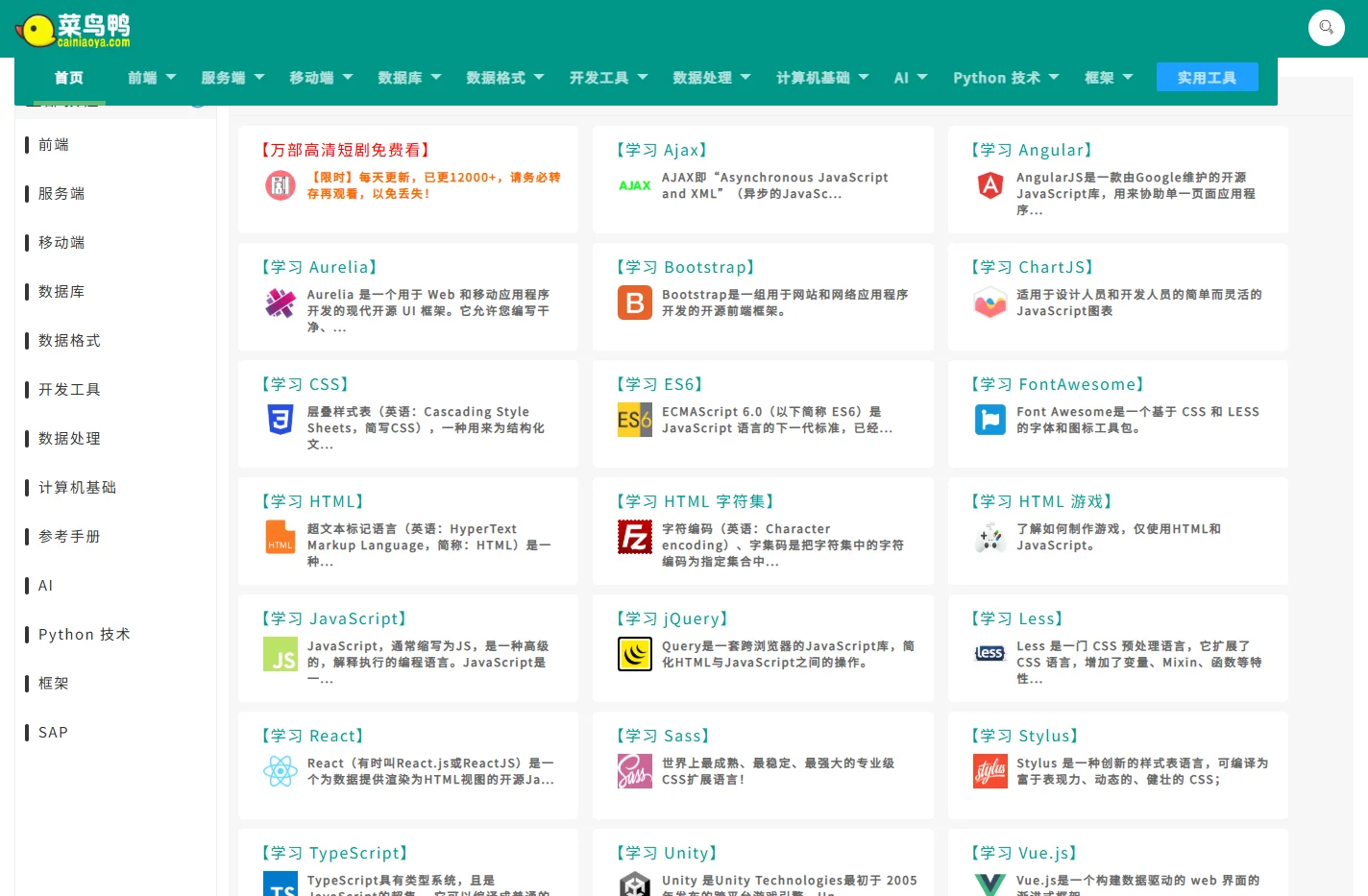Open the 【学习 CSS】 title link
The height and width of the screenshot is (896, 1368).
point(305,384)
